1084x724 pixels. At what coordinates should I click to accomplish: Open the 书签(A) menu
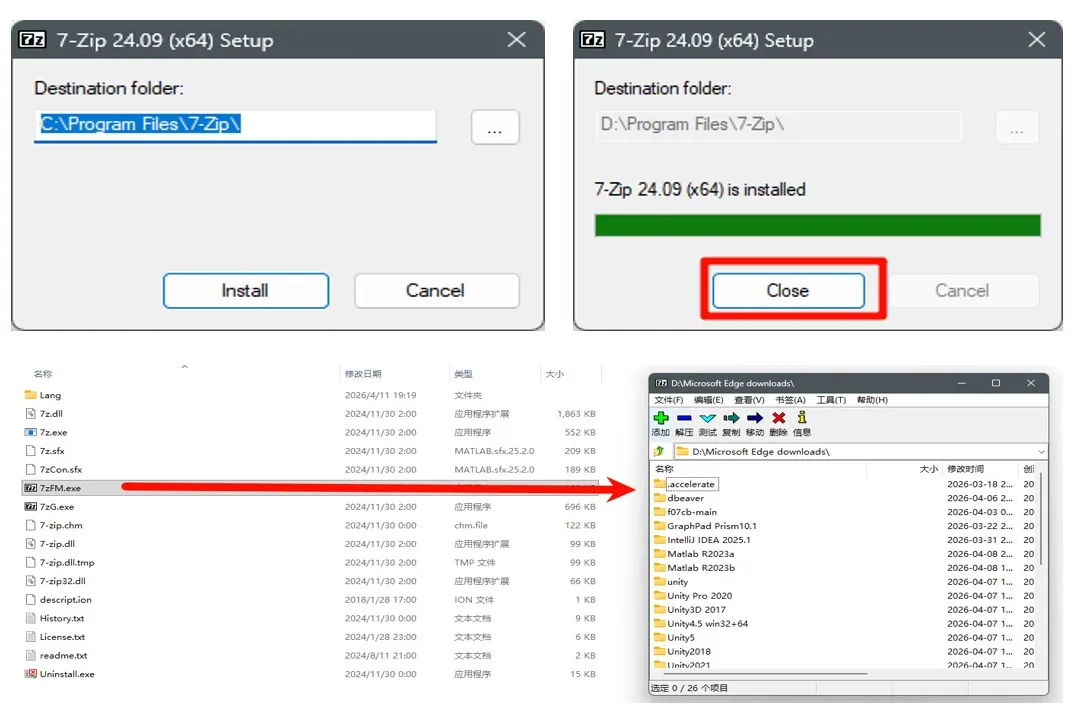click(x=790, y=400)
